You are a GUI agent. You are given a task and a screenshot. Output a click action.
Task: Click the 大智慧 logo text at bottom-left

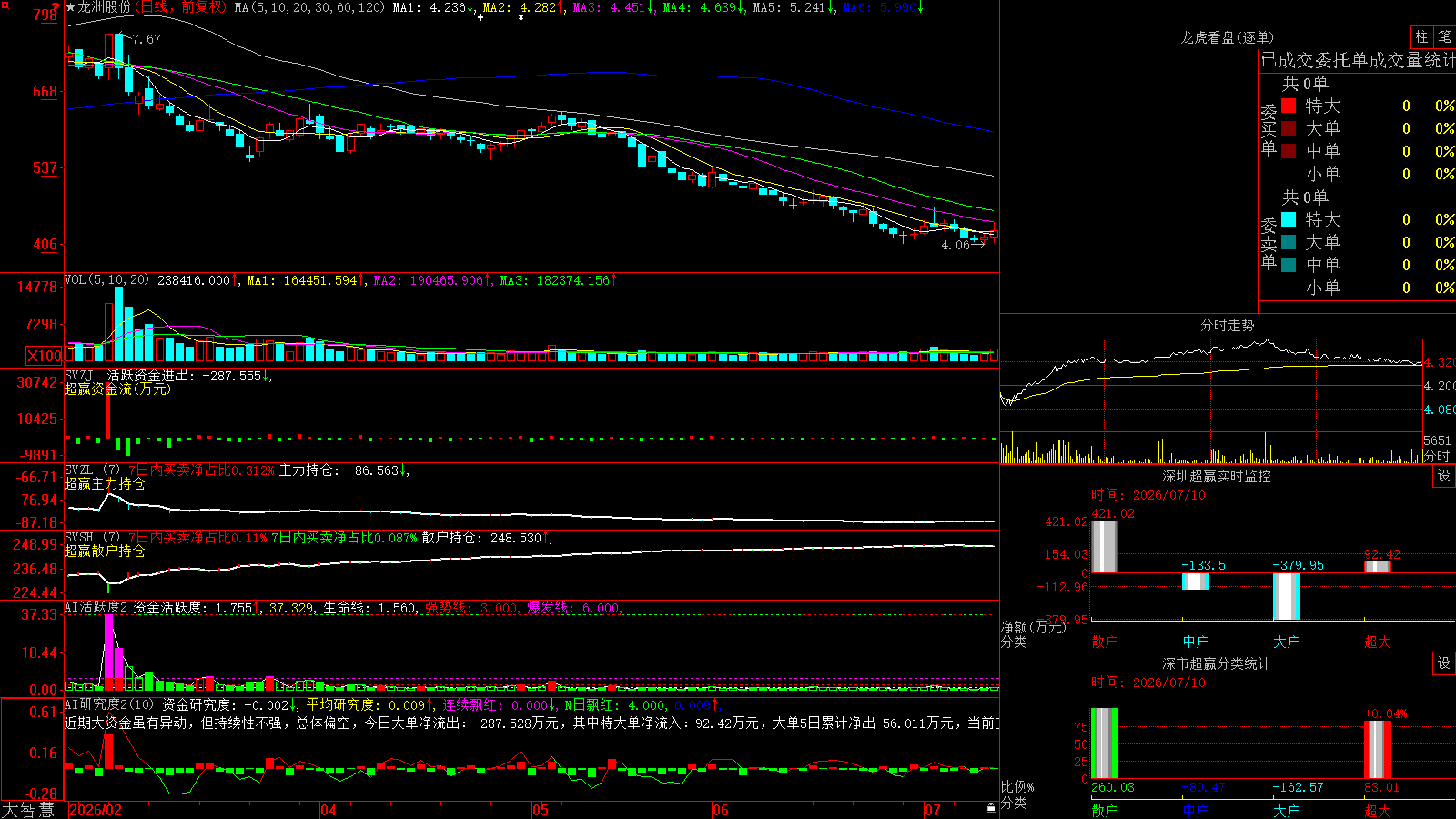pos(28,809)
